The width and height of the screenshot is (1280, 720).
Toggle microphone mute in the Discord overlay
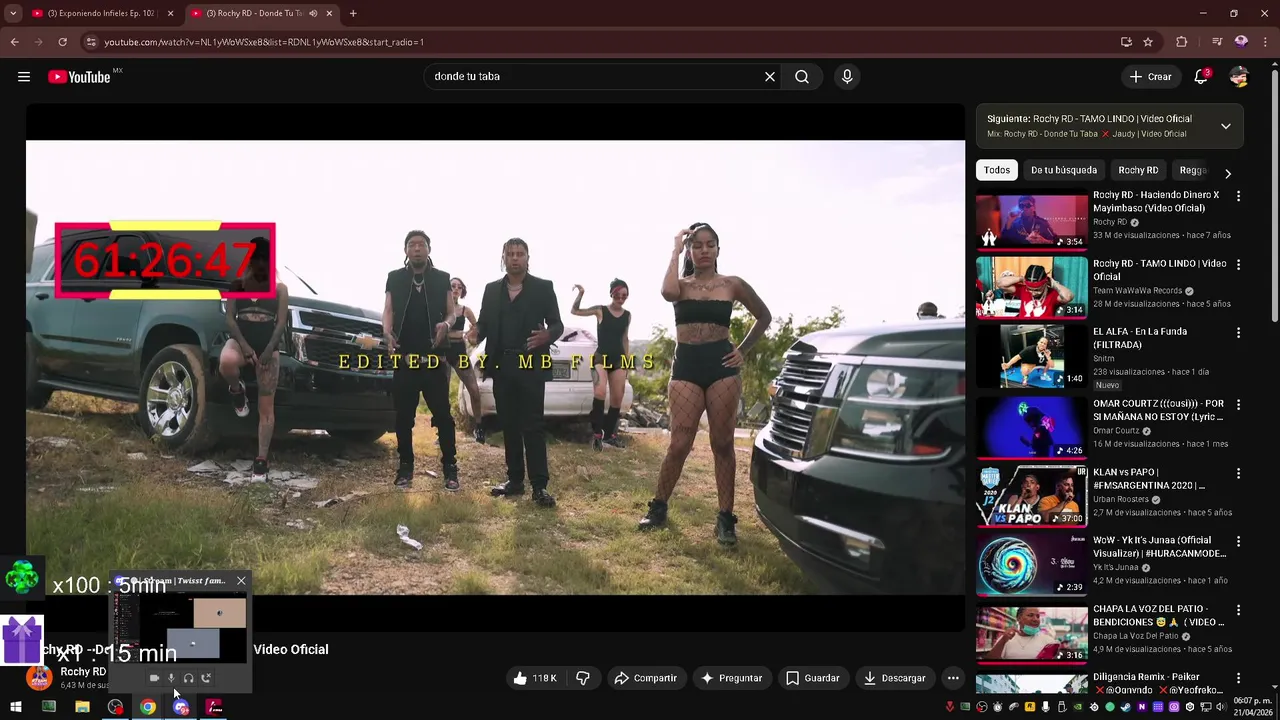[171, 678]
